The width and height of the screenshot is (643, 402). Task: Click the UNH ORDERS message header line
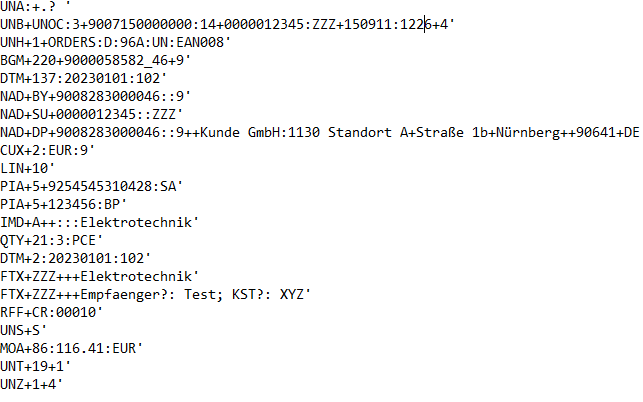point(115,42)
